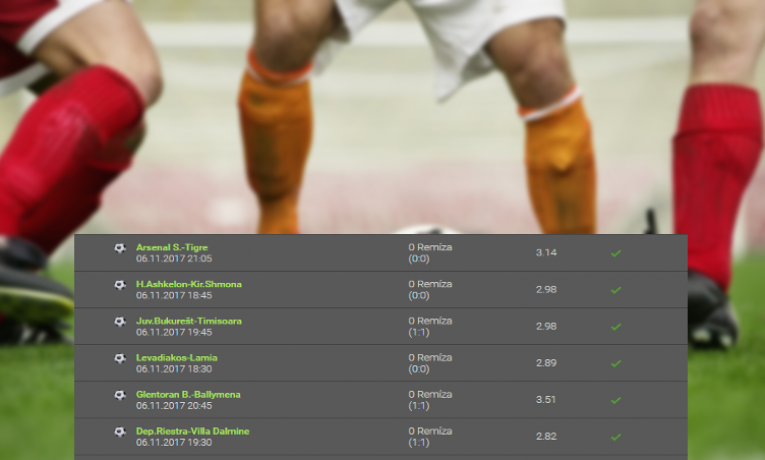Click soccer ball icon beside H.Ashkelon-Kir.Shmona
The image size is (765, 460).
pos(120,285)
